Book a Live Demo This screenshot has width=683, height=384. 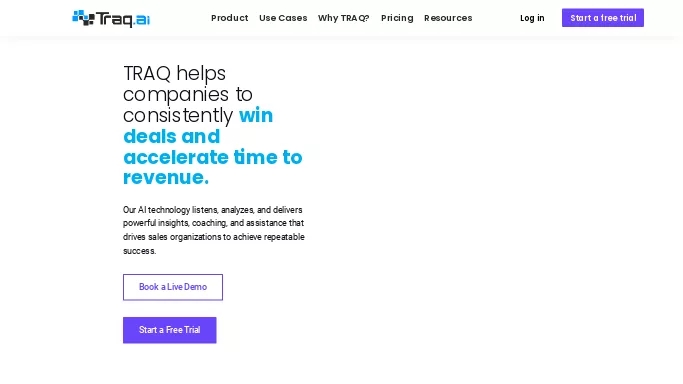pos(172,287)
